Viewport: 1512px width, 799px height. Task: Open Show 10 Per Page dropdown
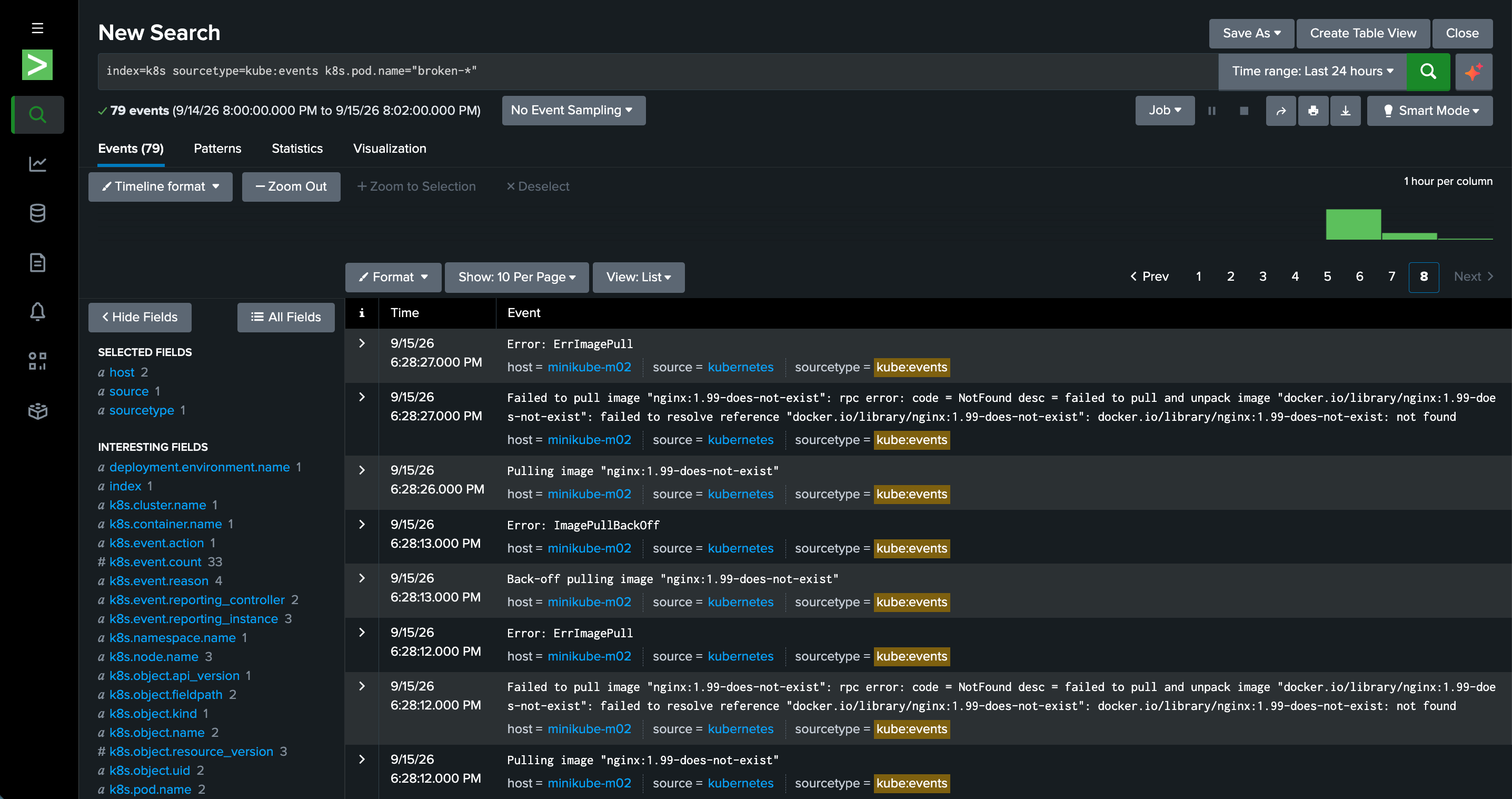point(516,277)
